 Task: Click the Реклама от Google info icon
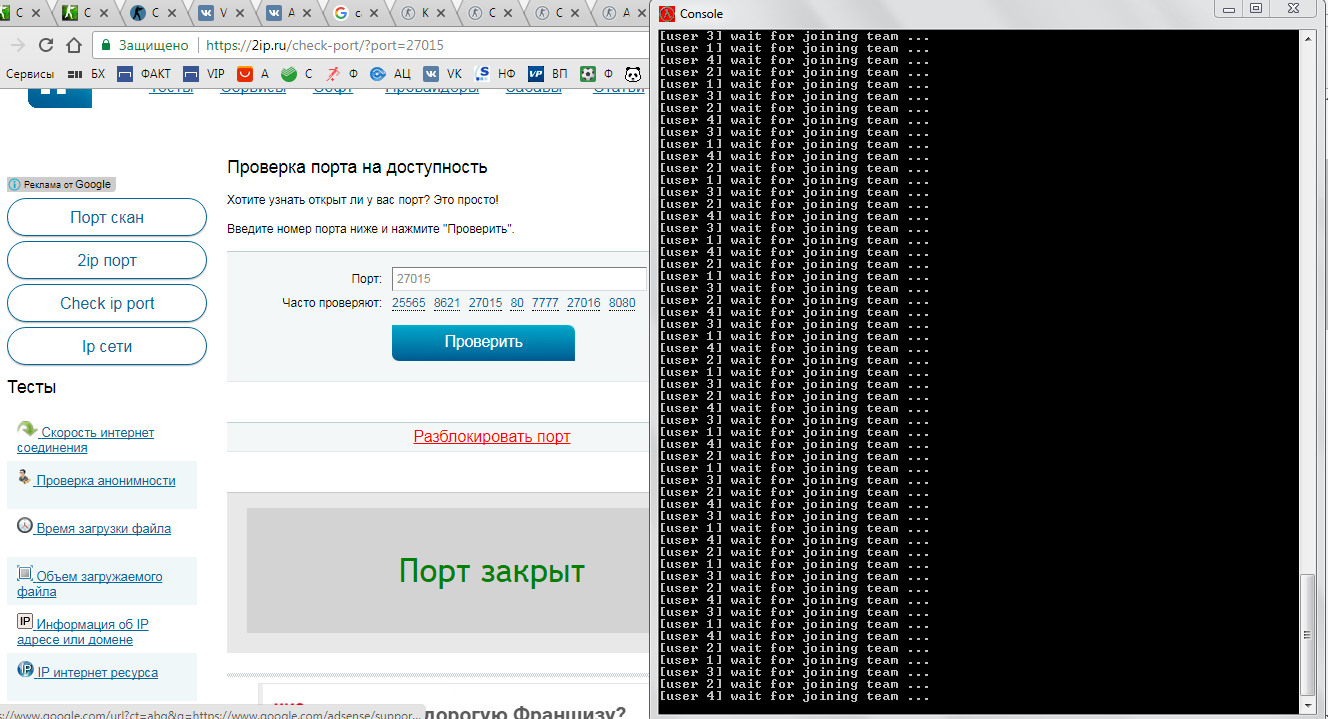tap(14, 184)
